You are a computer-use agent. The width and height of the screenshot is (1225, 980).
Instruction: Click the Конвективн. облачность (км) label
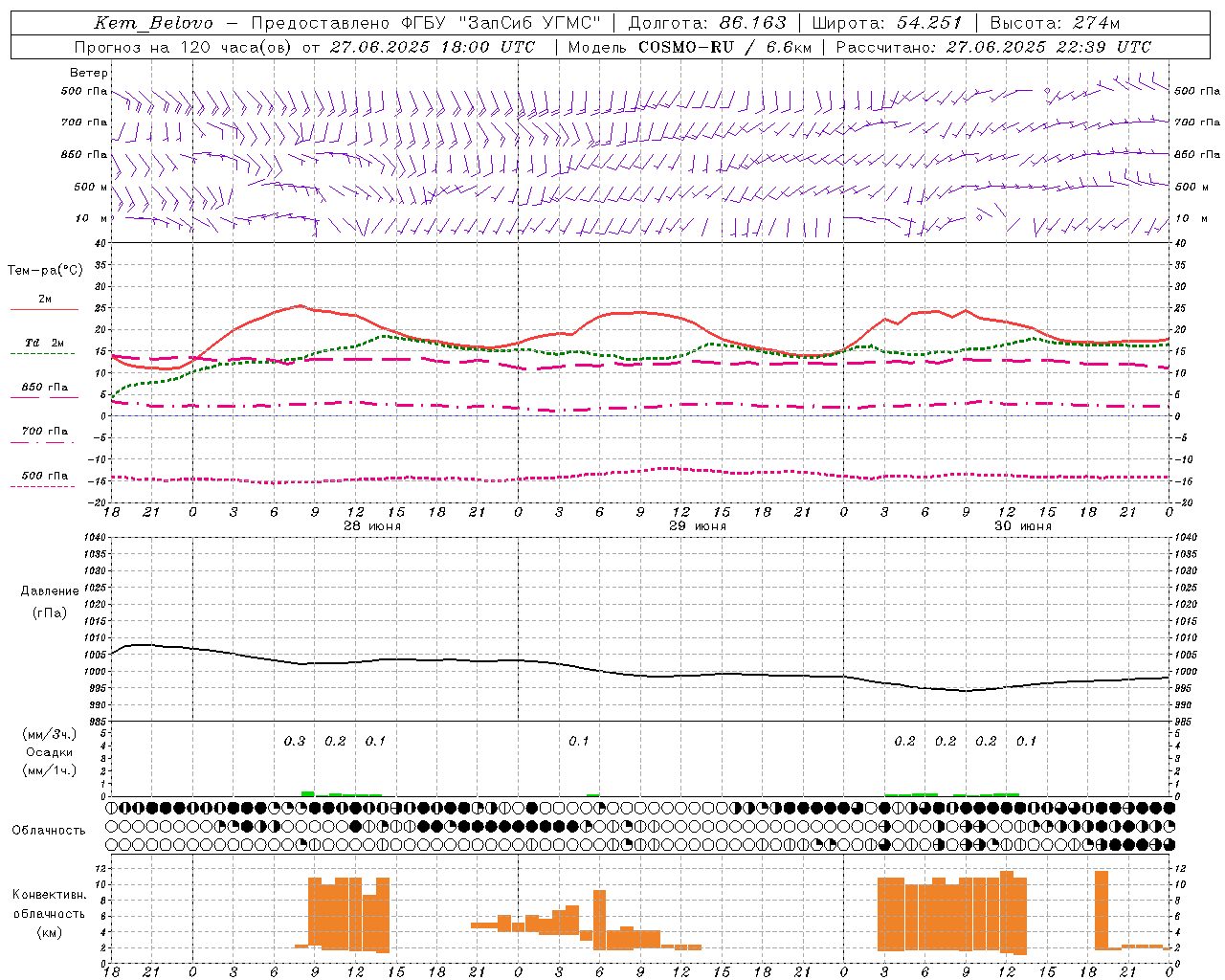[49, 913]
